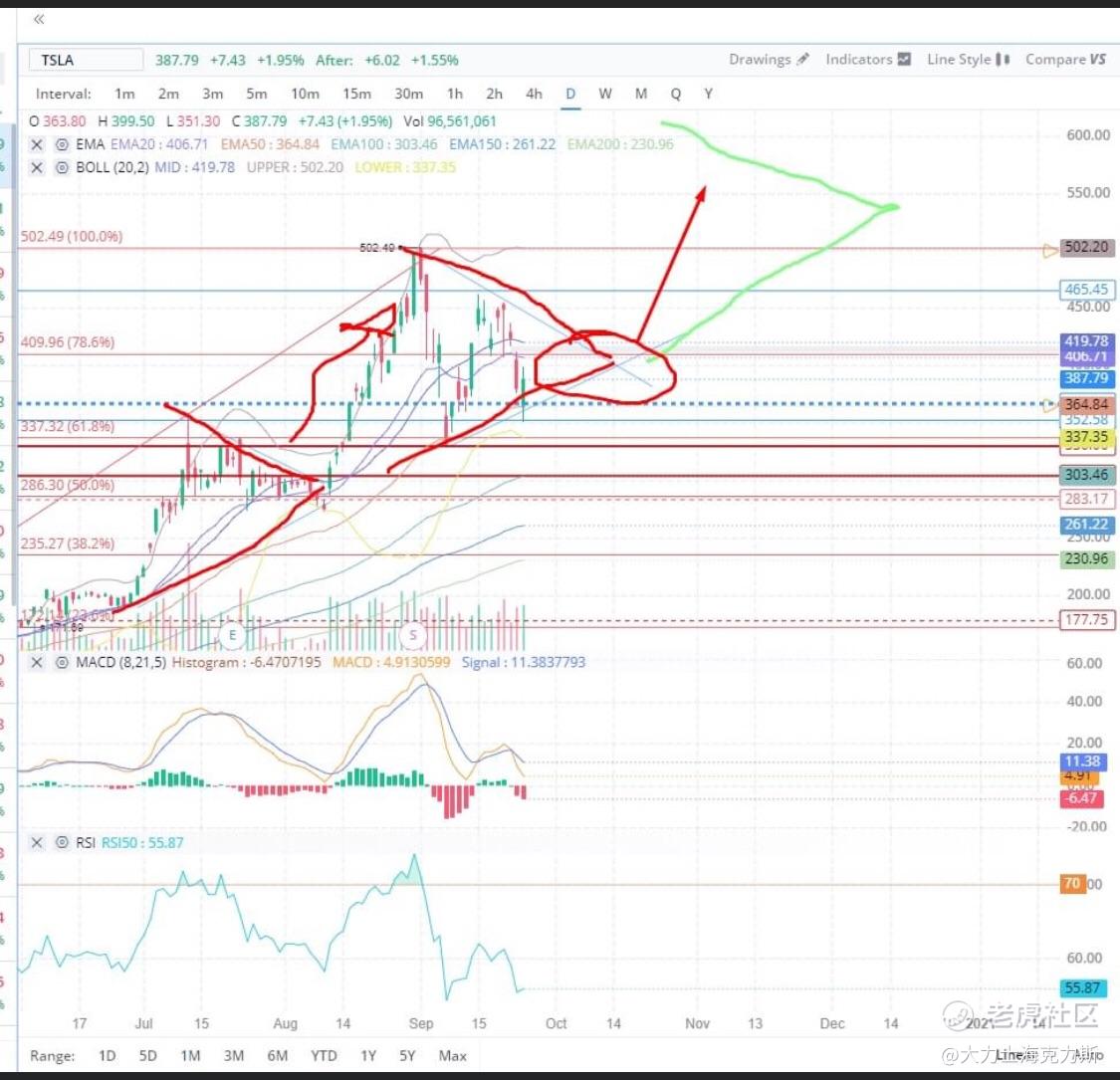1120x1080 pixels.
Task: Set range to 5Y
Action: [x=407, y=1056]
